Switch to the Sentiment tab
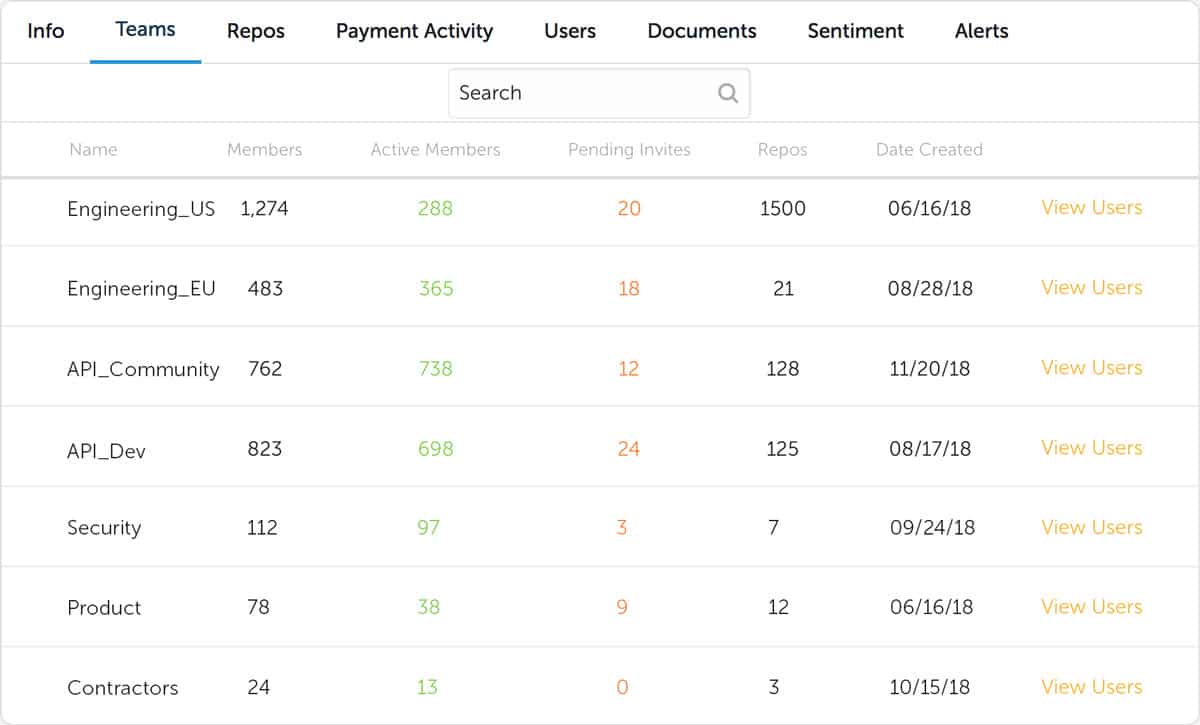The width and height of the screenshot is (1200, 725). pos(856,31)
